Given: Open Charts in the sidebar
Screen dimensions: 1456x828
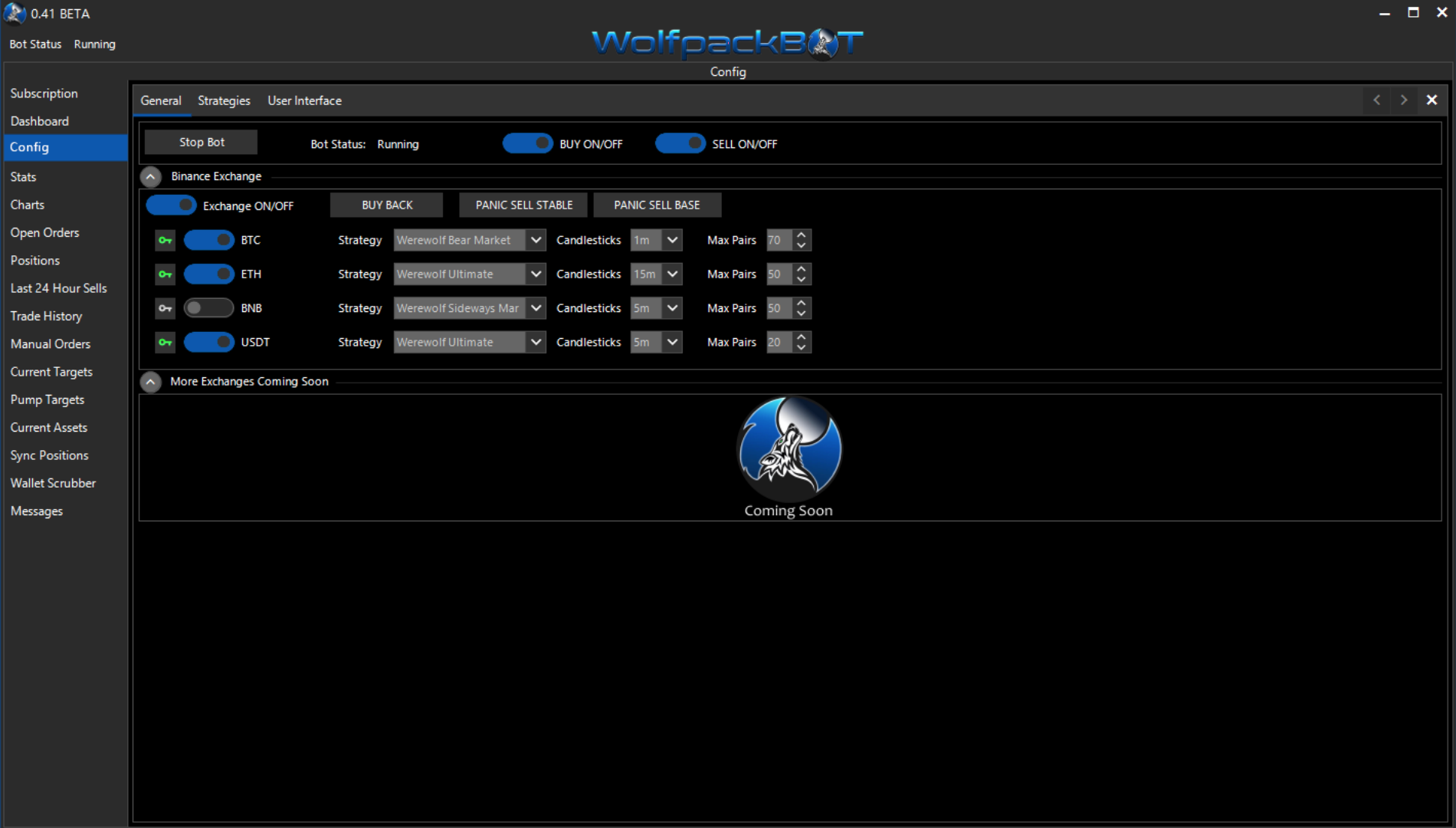Looking at the screenshot, I should 27,205.
